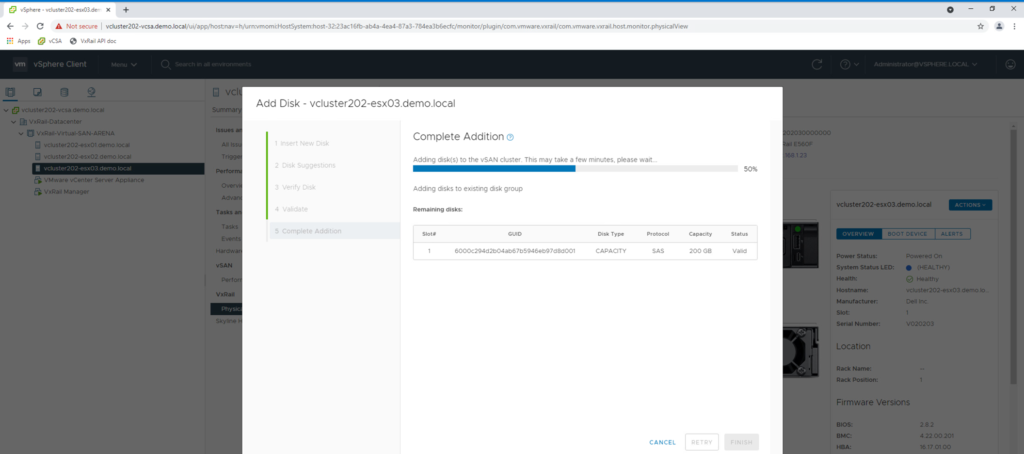1024x454 pixels.
Task: Click the Complete Addition help icon
Action: pos(510,137)
